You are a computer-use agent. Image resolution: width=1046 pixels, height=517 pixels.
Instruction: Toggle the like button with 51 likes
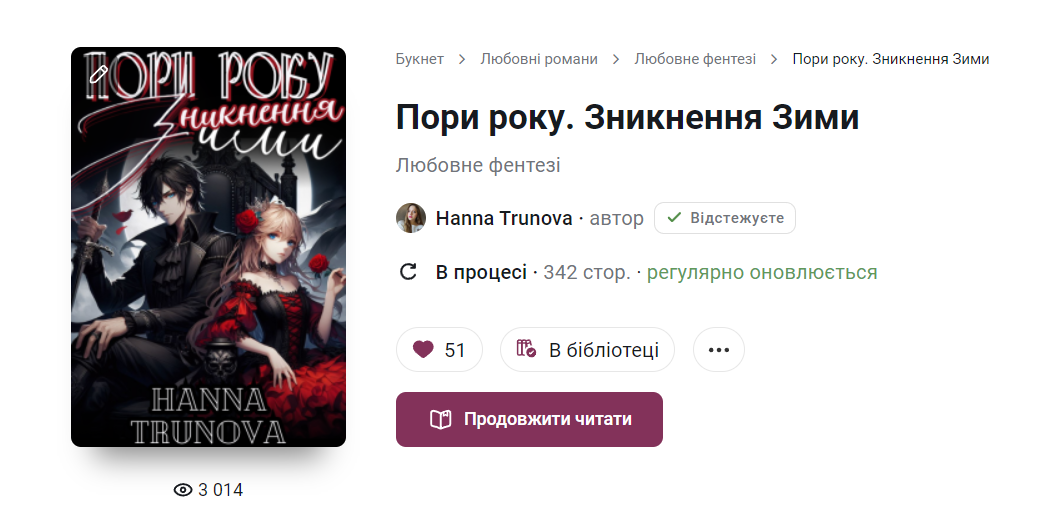(x=439, y=350)
